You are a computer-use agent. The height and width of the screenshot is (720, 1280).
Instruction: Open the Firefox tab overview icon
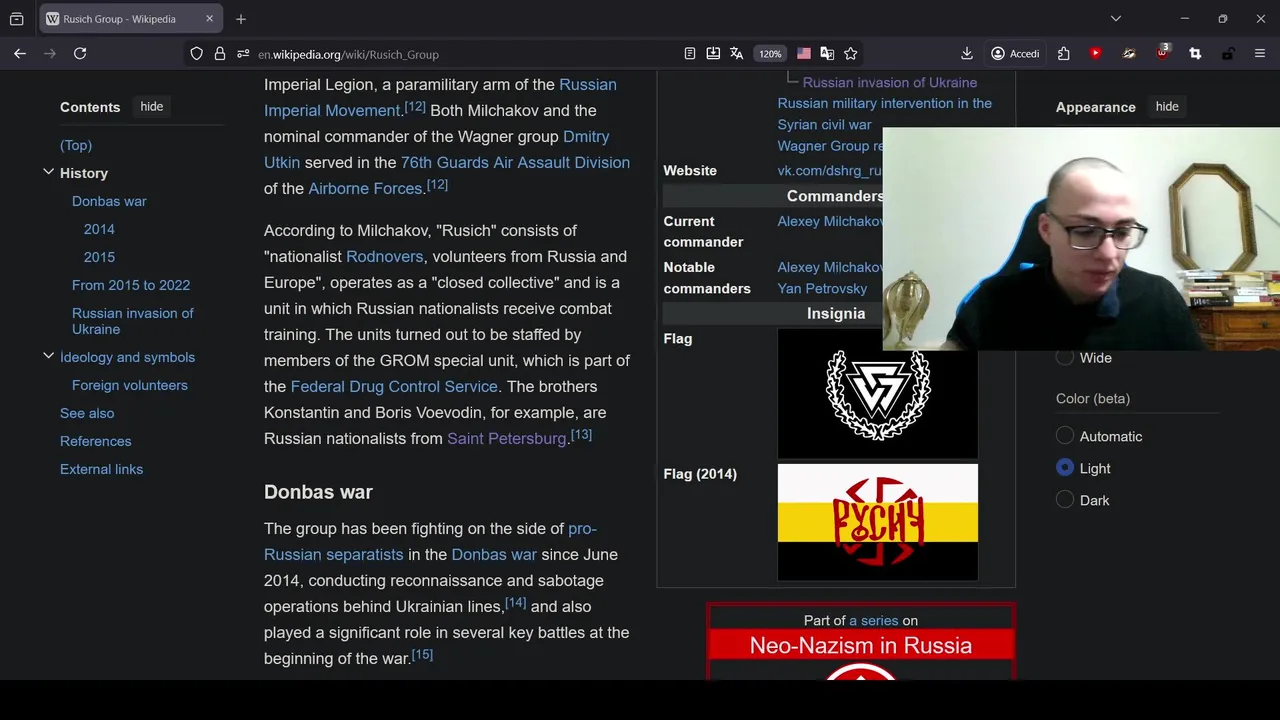click(16, 19)
